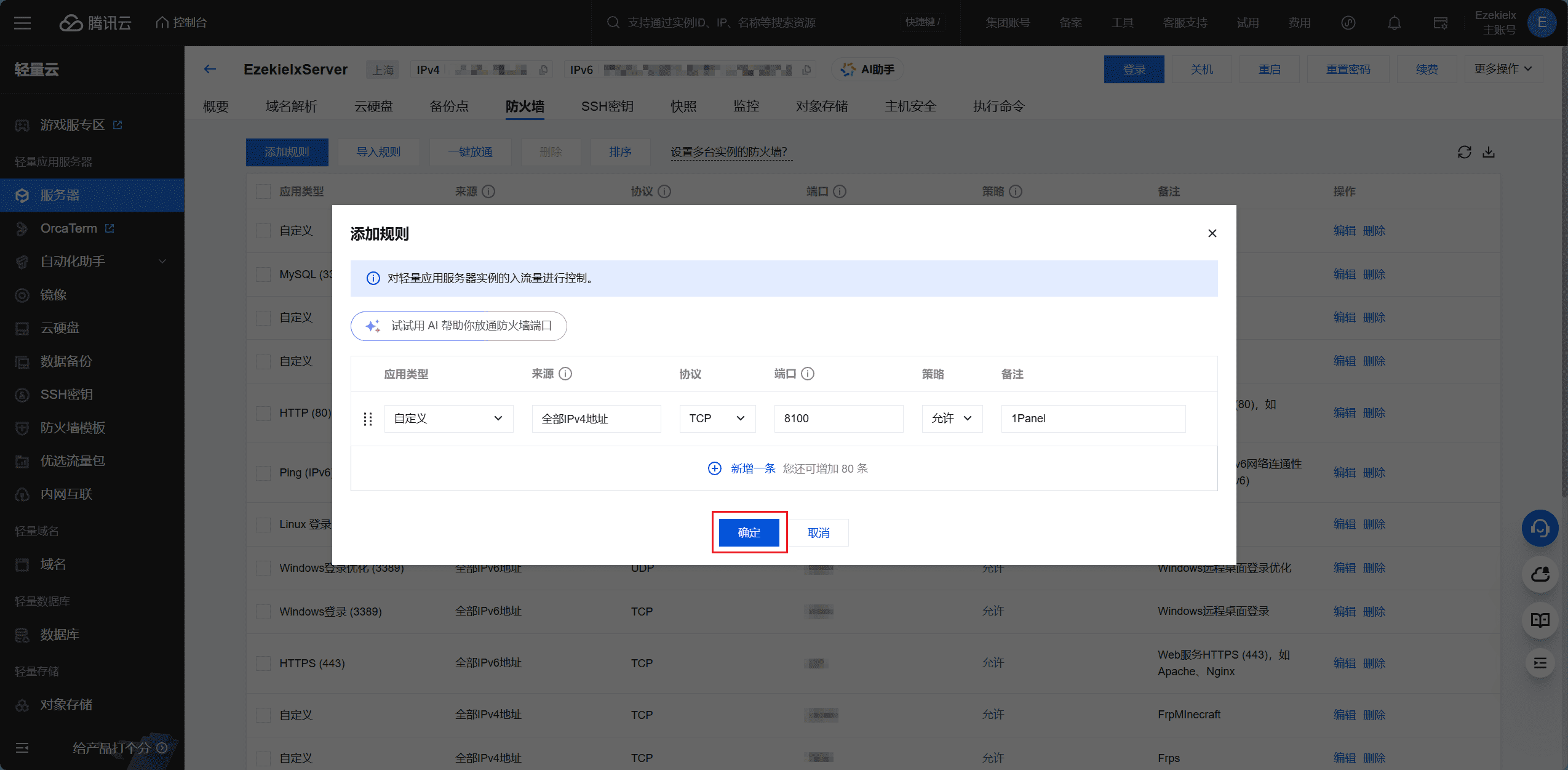
Task: Go back with the left arrow icon
Action: tap(210, 70)
